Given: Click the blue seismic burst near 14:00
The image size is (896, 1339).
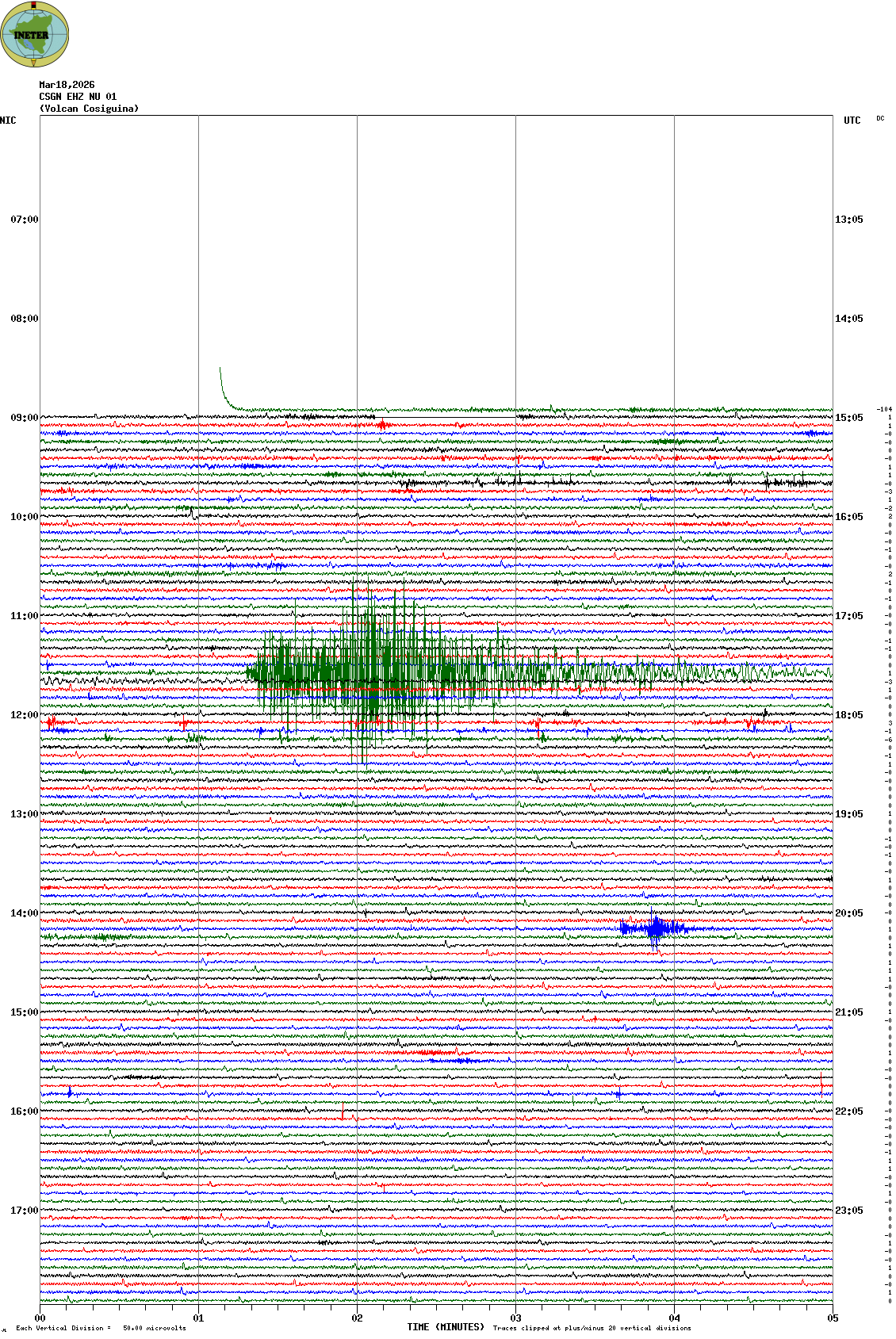Looking at the screenshot, I should tap(655, 928).
